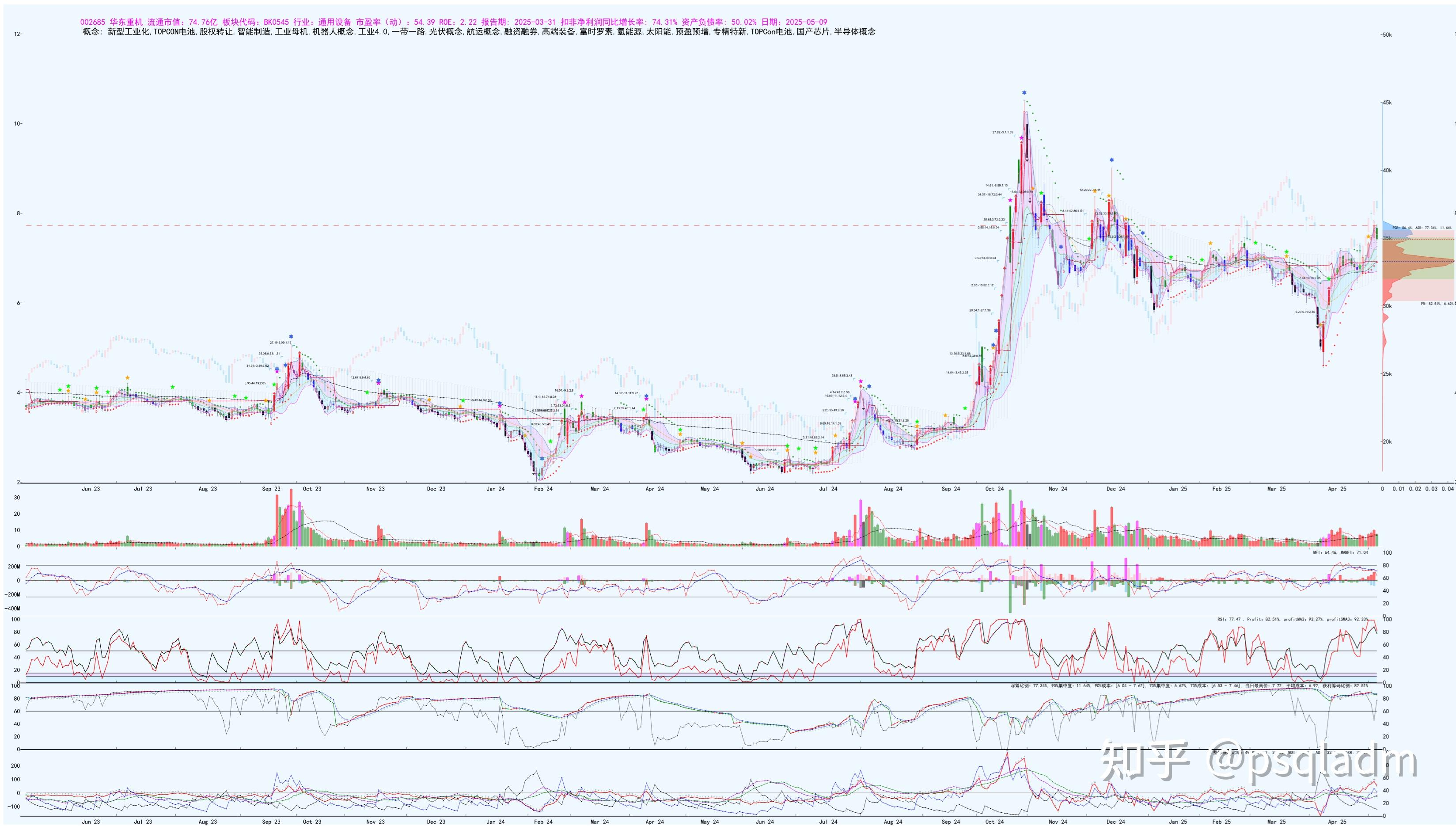Viewport: 1456px width, 826px height.
Task: Click the 浮筹比例 chip statistics text
Action: (x=1024, y=686)
